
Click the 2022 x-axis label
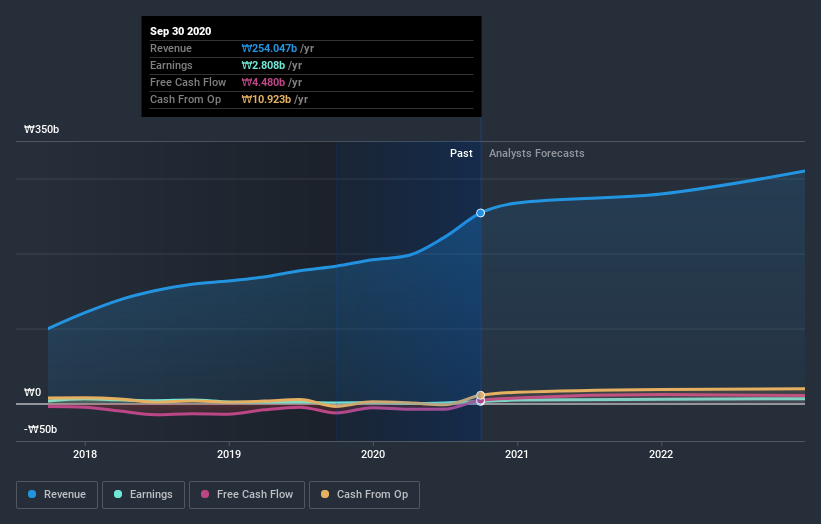coord(661,454)
